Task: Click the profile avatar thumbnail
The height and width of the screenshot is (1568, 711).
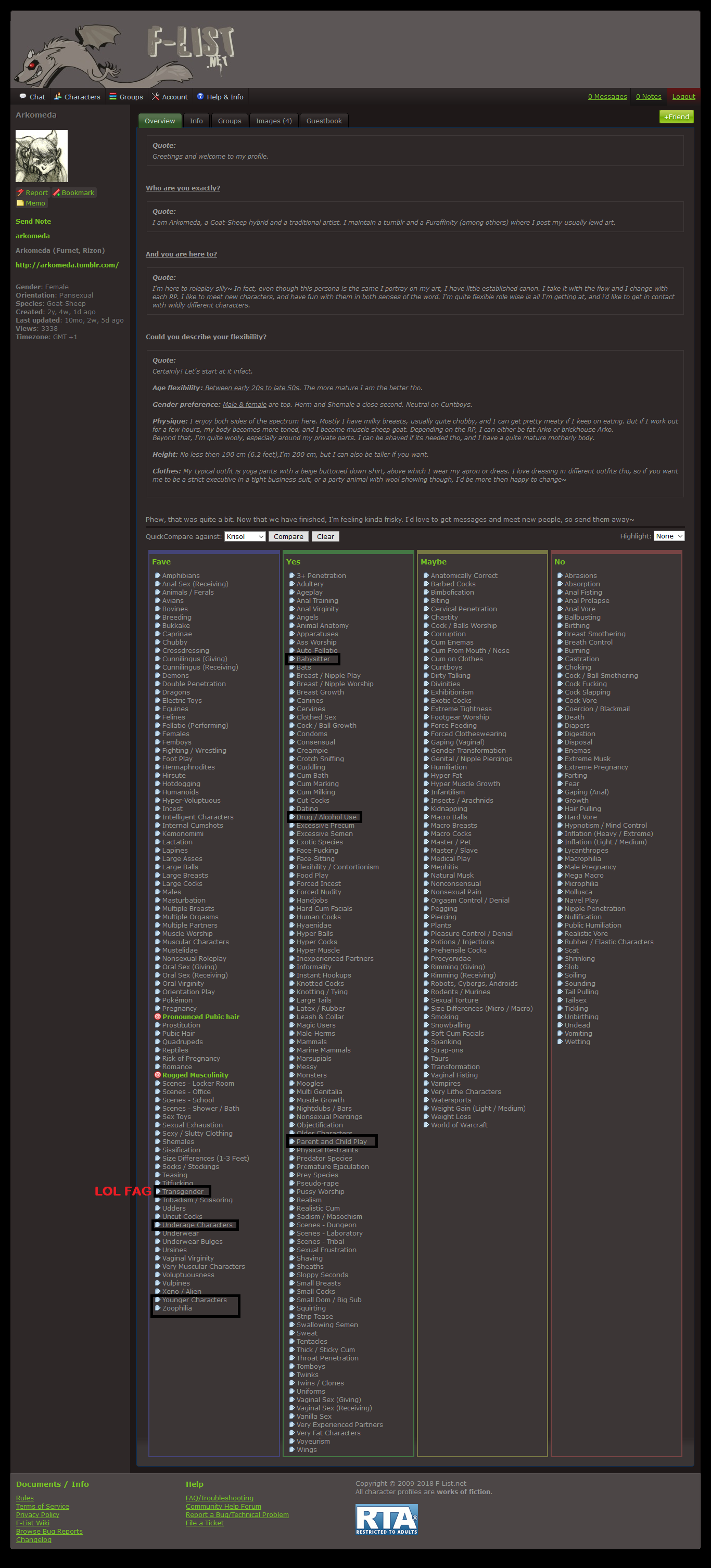Action: click(x=42, y=156)
